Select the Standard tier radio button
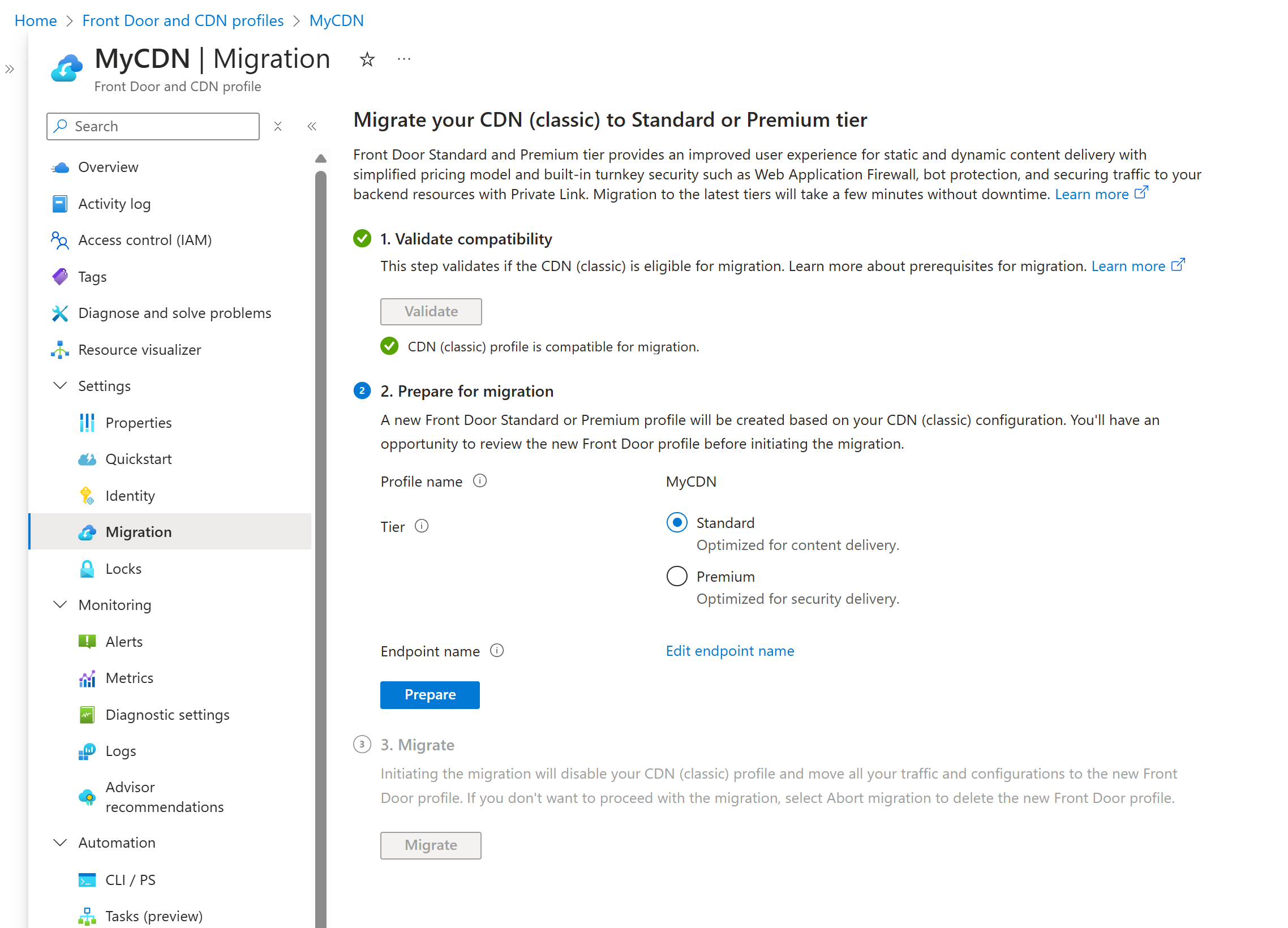Viewport: 1288px width, 928px height. click(x=676, y=522)
